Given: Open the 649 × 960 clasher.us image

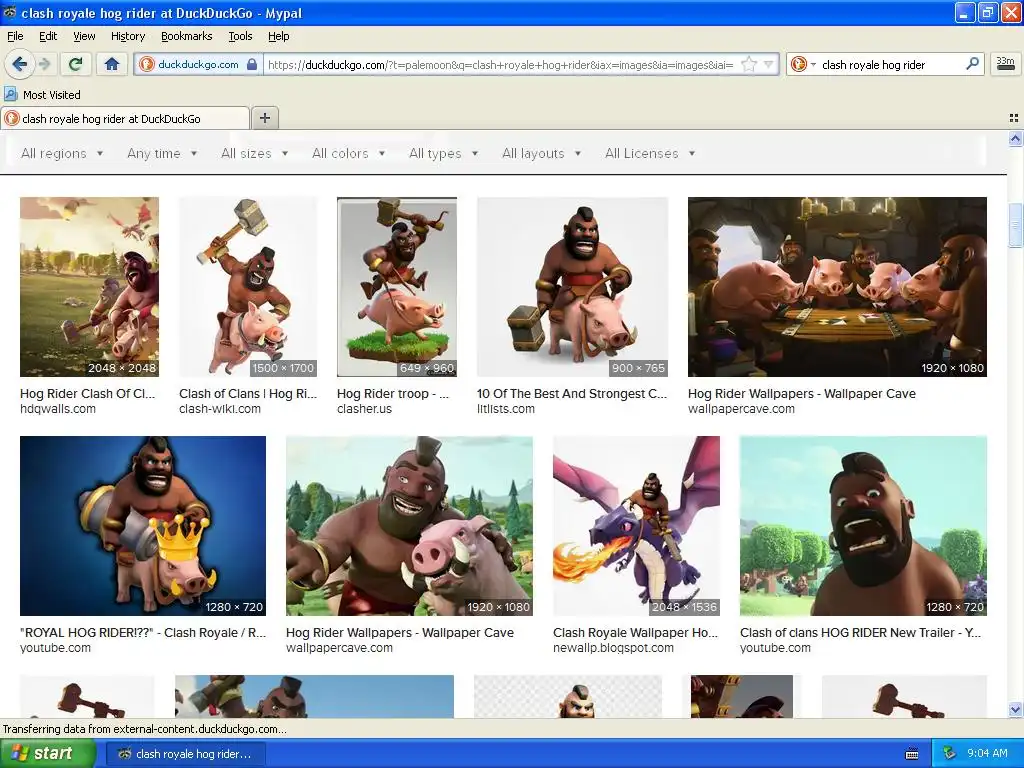Looking at the screenshot, I should point(396,287).
